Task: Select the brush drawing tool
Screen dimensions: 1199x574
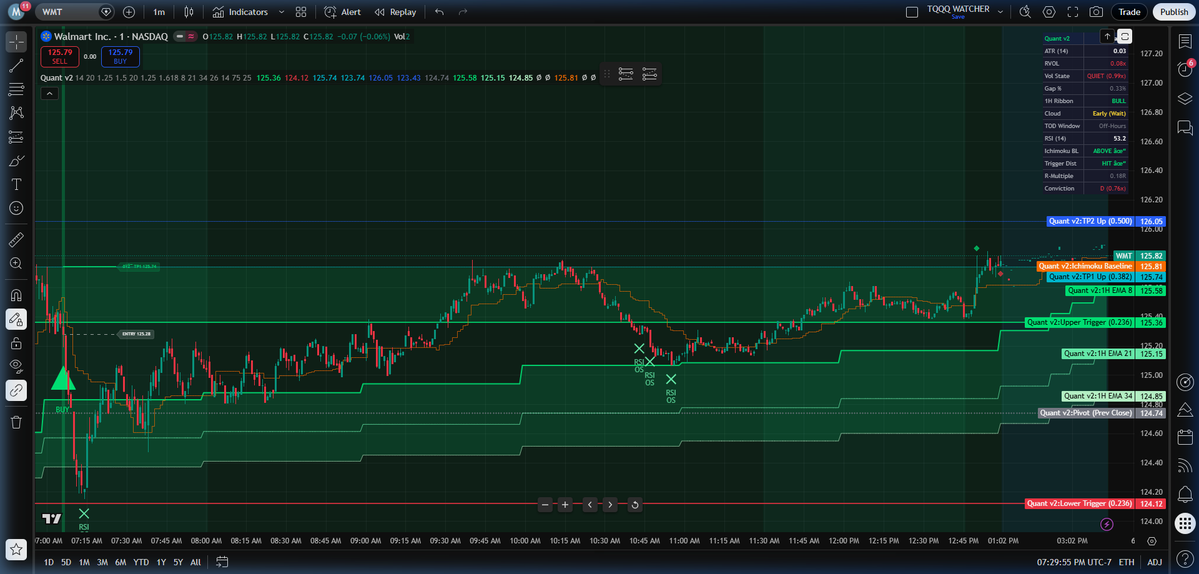Action: (x=16, y=161)
